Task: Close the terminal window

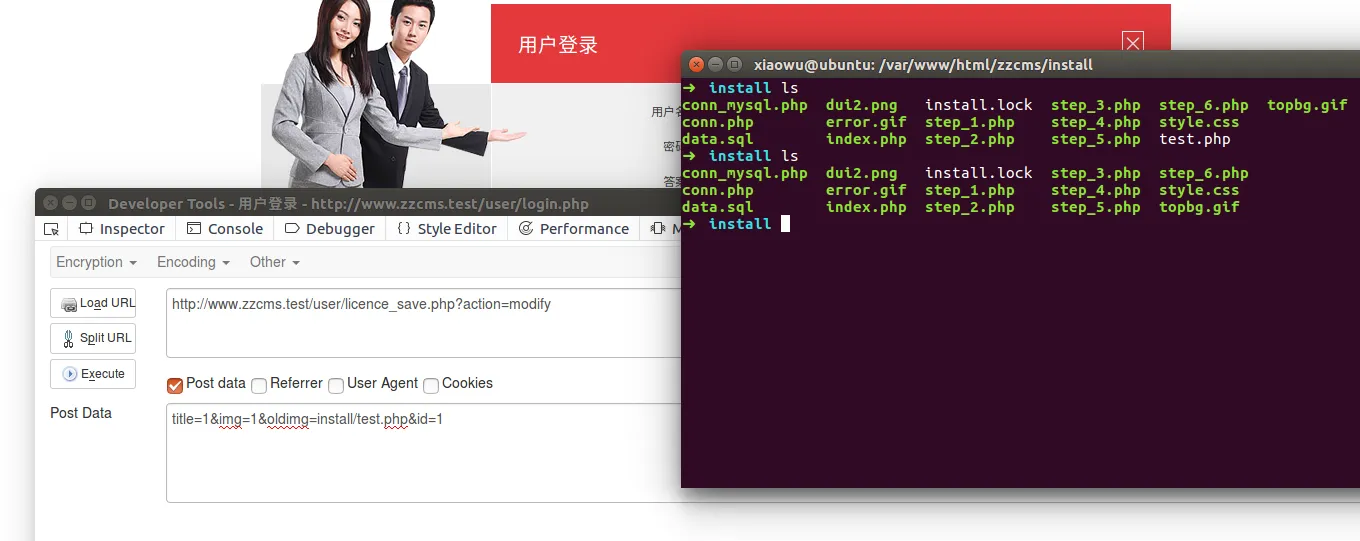Action: (696, 64)
